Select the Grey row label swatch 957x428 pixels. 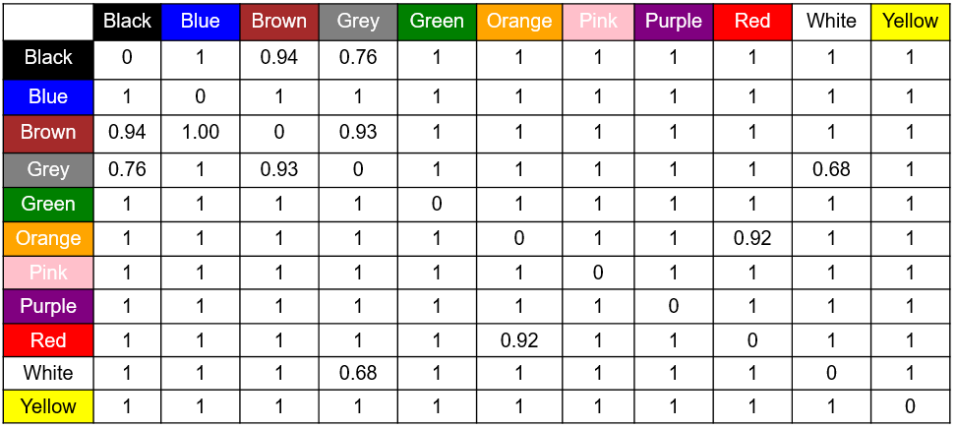point(48,169)
